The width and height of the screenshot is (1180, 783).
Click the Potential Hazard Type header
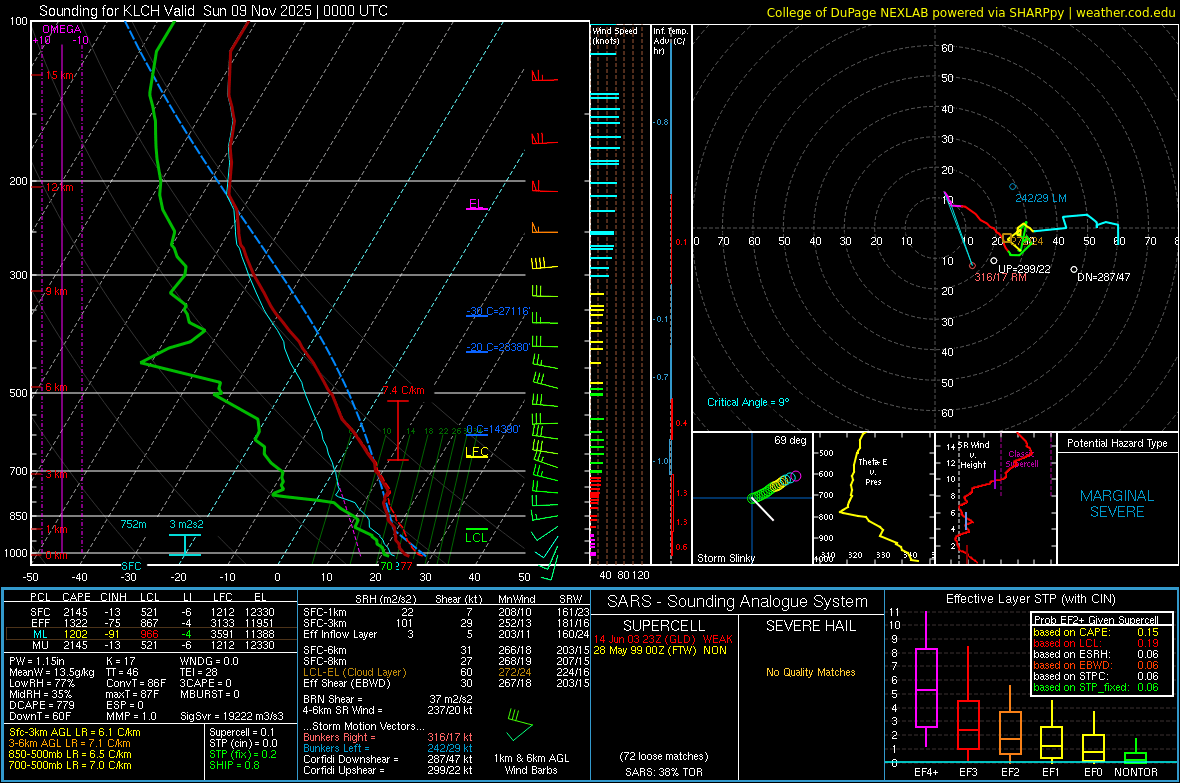(1117, 443)
